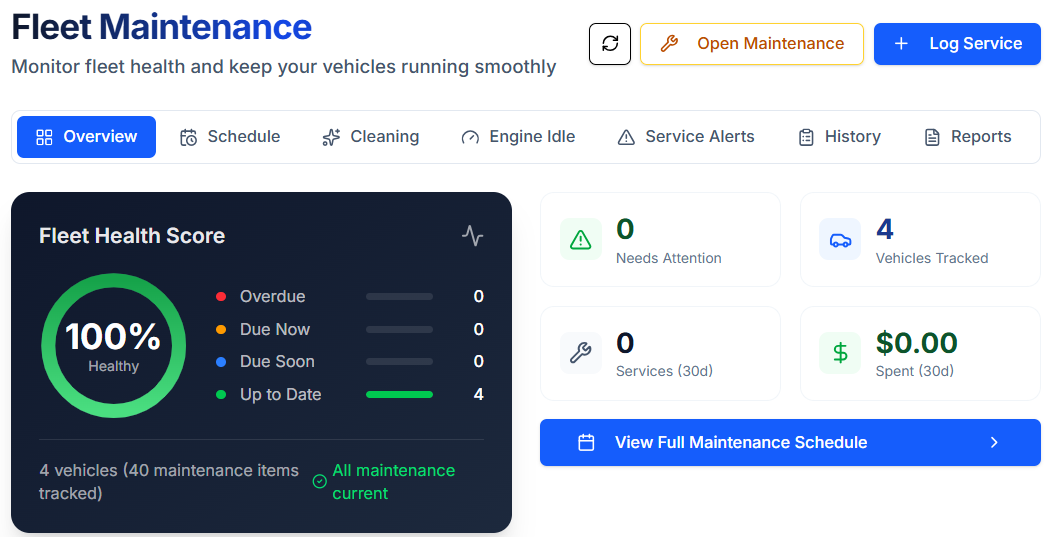
Task: Click the wrench icon for Services (30d)
Action: (581, 353)
